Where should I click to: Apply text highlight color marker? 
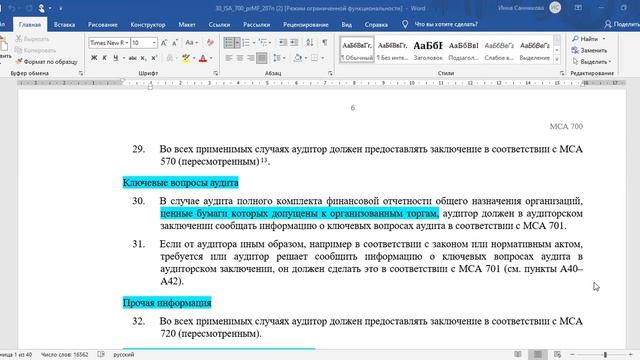186,58
